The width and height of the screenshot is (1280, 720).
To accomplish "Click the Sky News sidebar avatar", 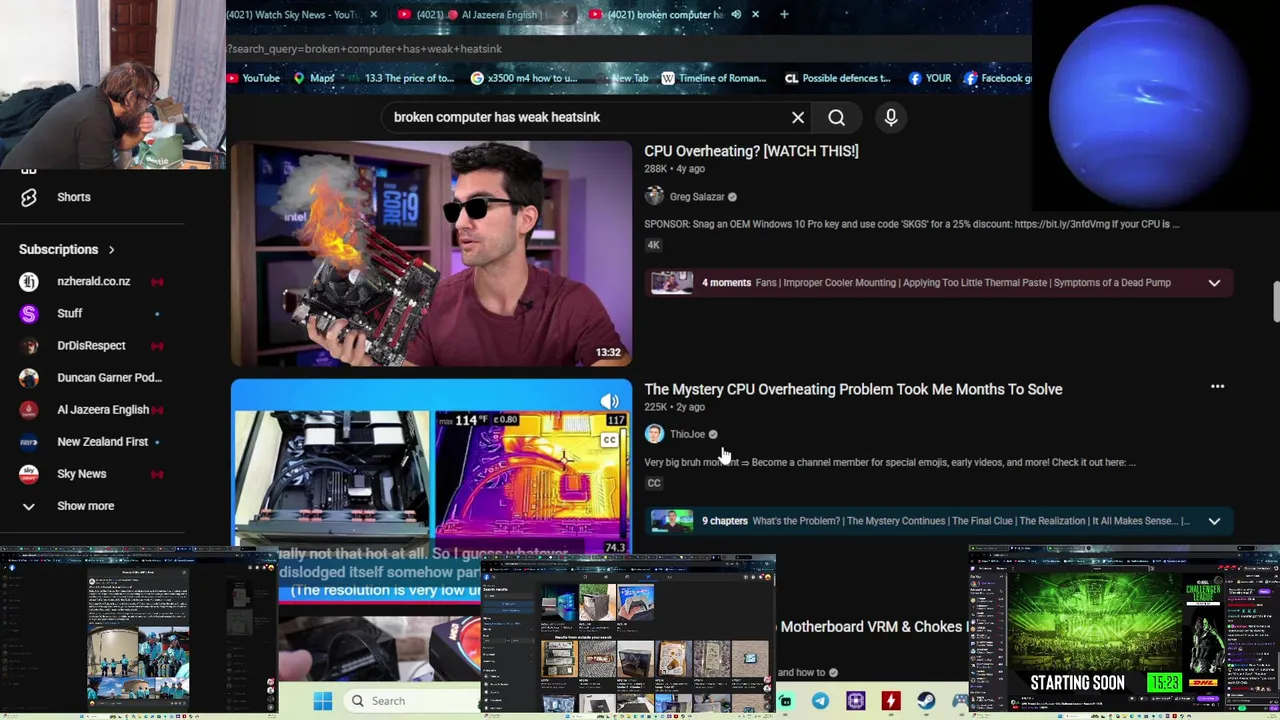I will (29, 473).
